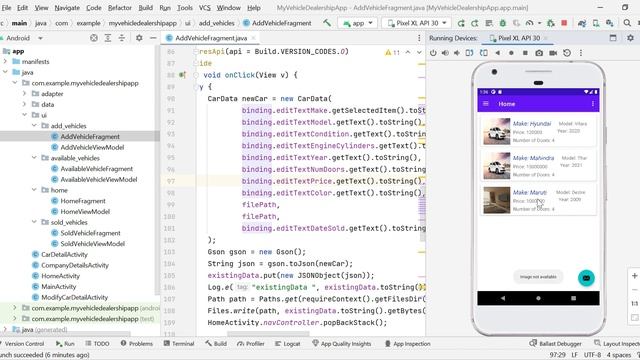Image resolution: width=640 pixels, height=360 pixels.
Task: Click the Debug app bug icon
Action: pos(503,23)
